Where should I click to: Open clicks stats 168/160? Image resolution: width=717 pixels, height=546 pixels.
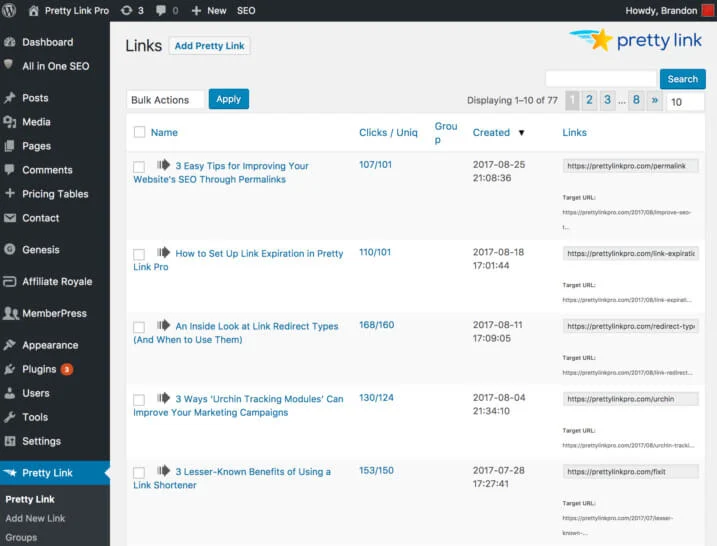pyautogui.click(x=377, y=325)
